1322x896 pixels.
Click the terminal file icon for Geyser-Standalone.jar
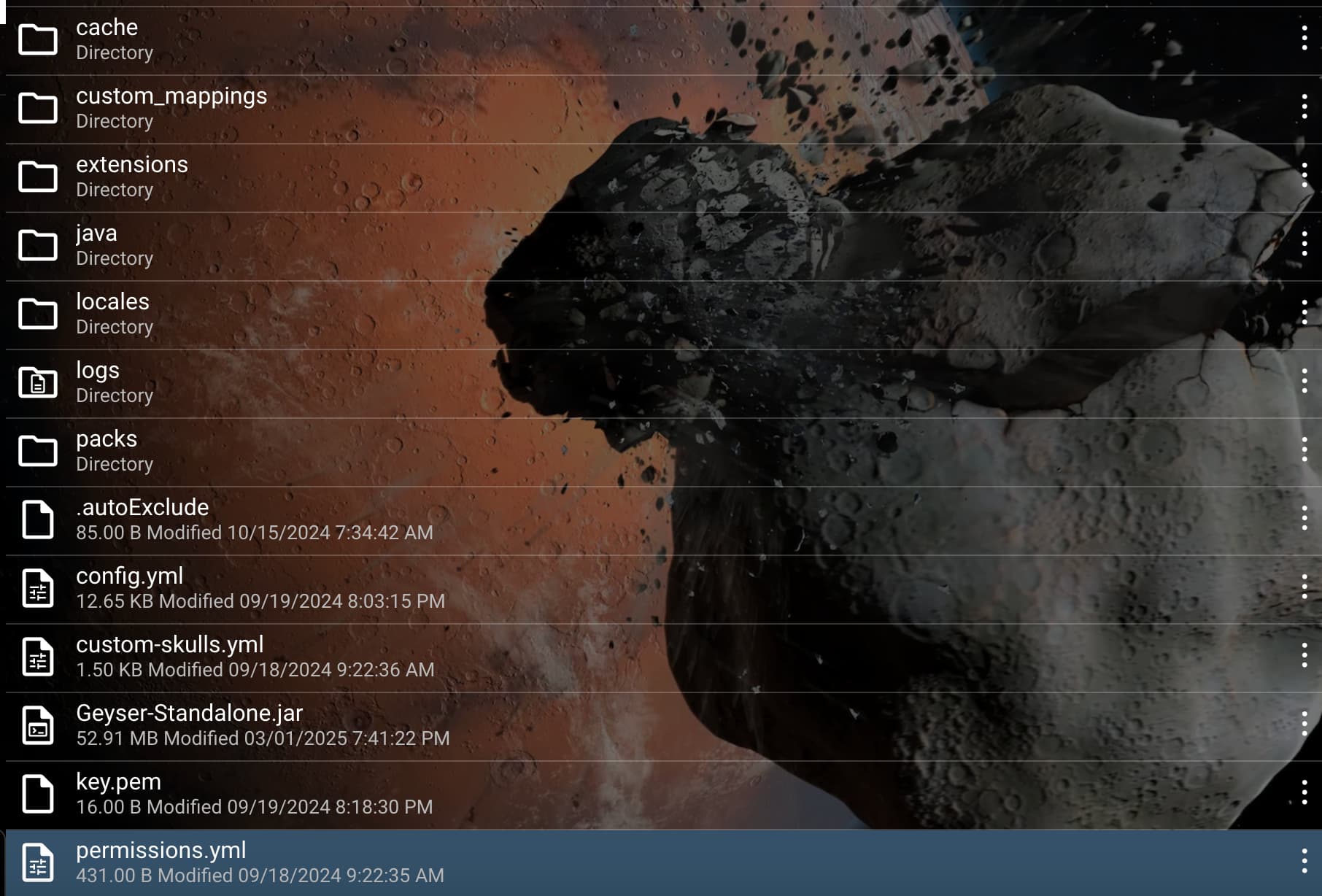pos(38,725)
